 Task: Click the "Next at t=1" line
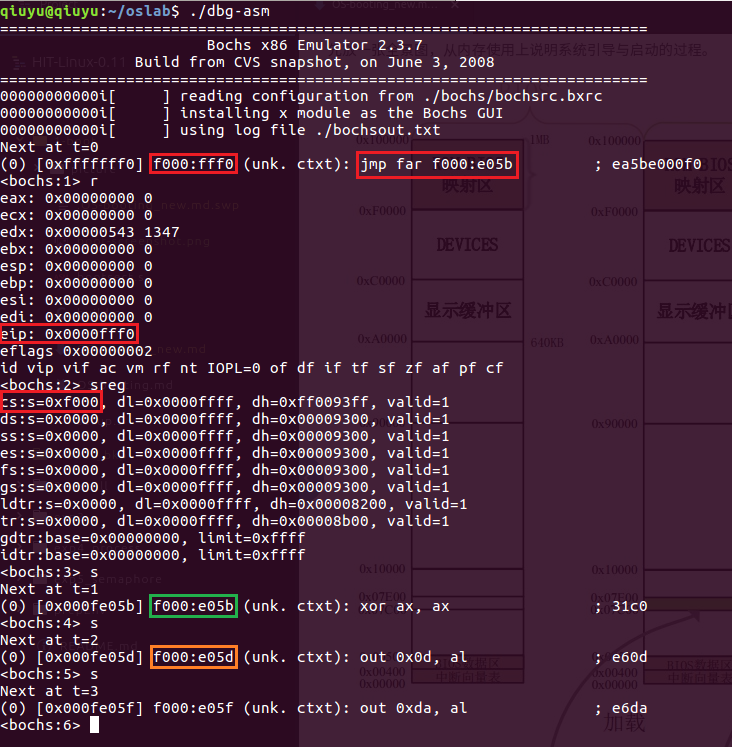pos(50,590)
